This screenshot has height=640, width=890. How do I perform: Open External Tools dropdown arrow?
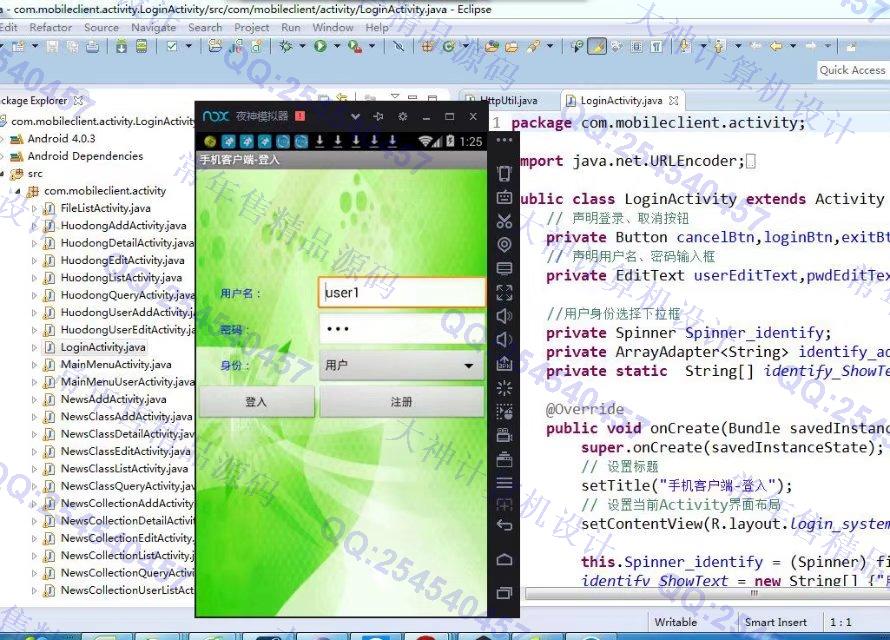point(372,46)
